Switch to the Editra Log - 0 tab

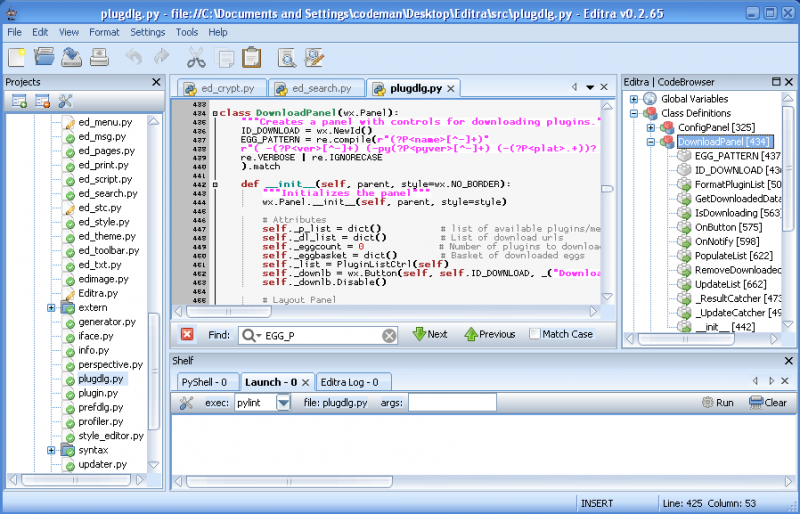(353, 382)
